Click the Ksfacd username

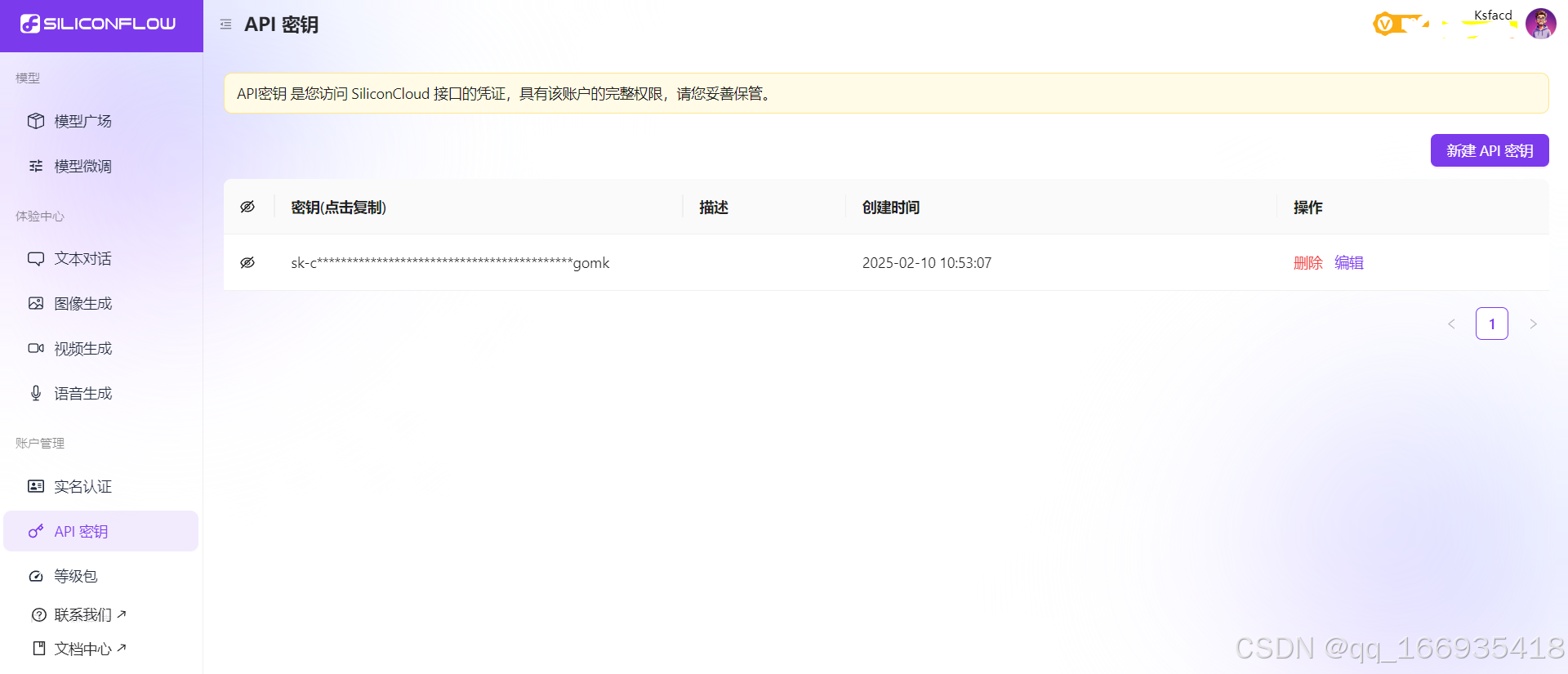(x=1493, y=15)
